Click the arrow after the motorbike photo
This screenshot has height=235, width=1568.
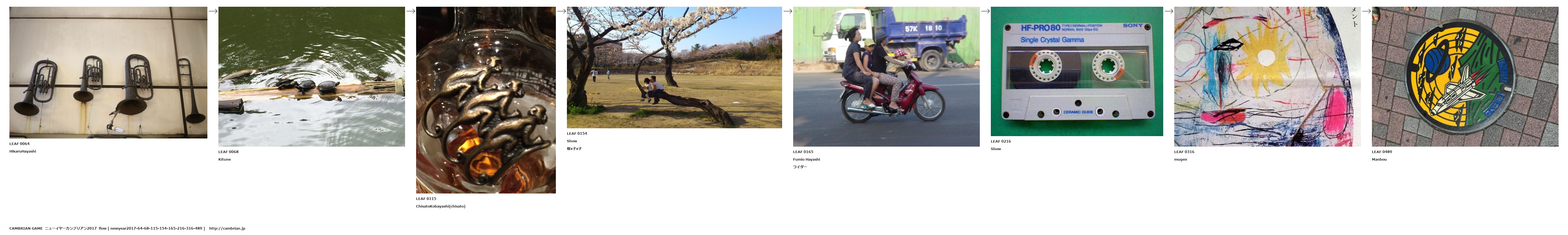click(985, 11)
